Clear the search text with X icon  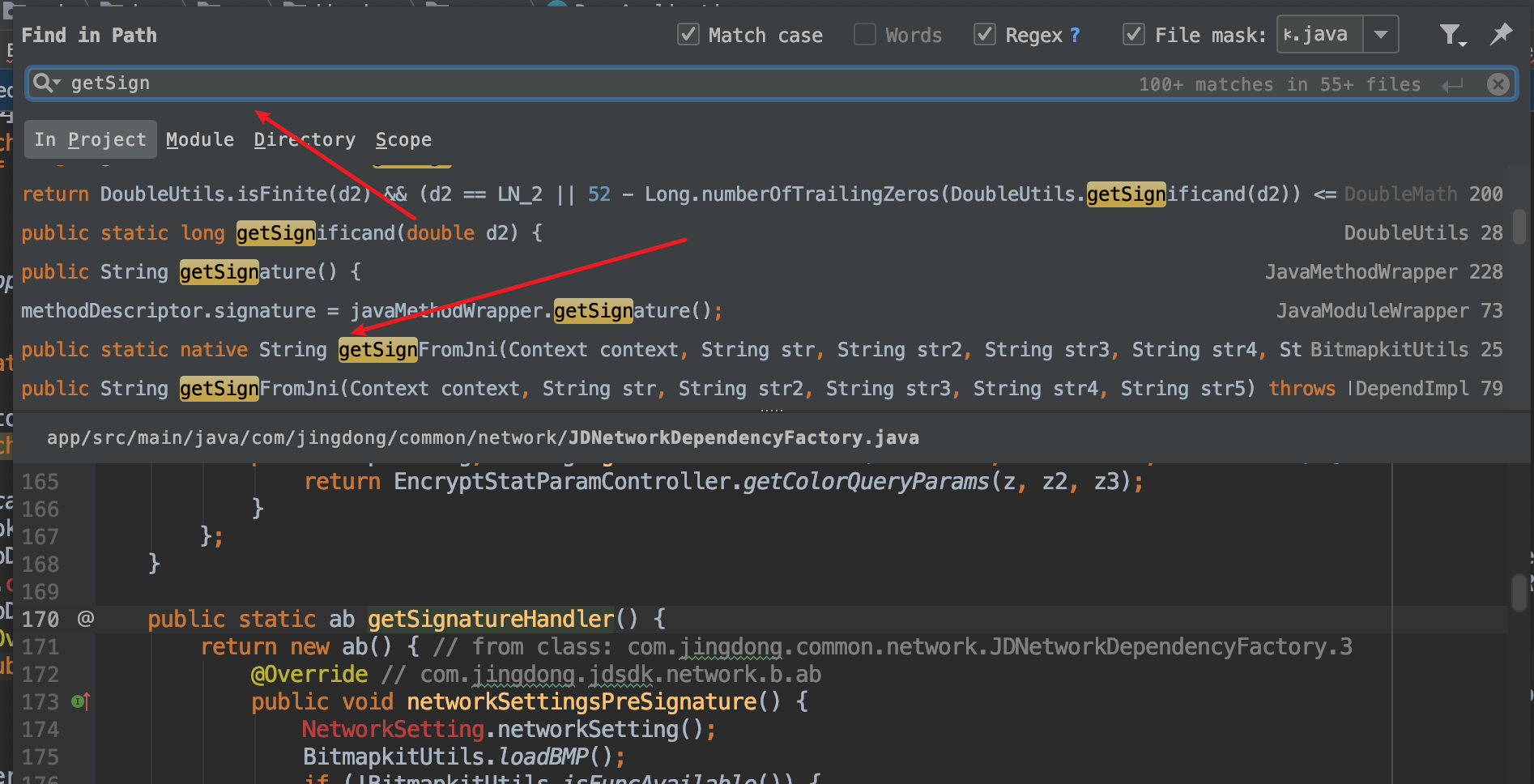pyautogui.click(x=1498, y=84)
